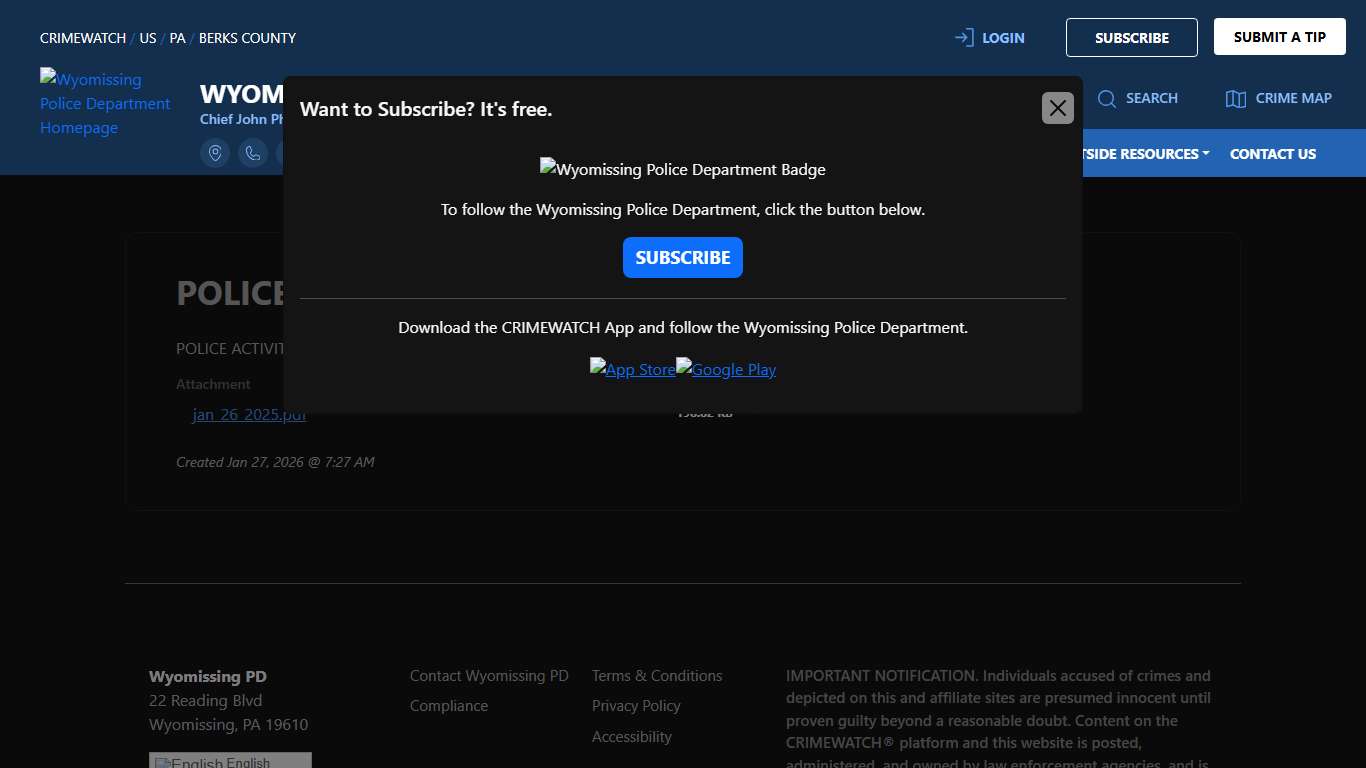Image resolution: width=1366 pixels, height=768 pixels.
Task: Open the Privacy Policy footer link
Action: pyautogui.click(x=636, y=706)
